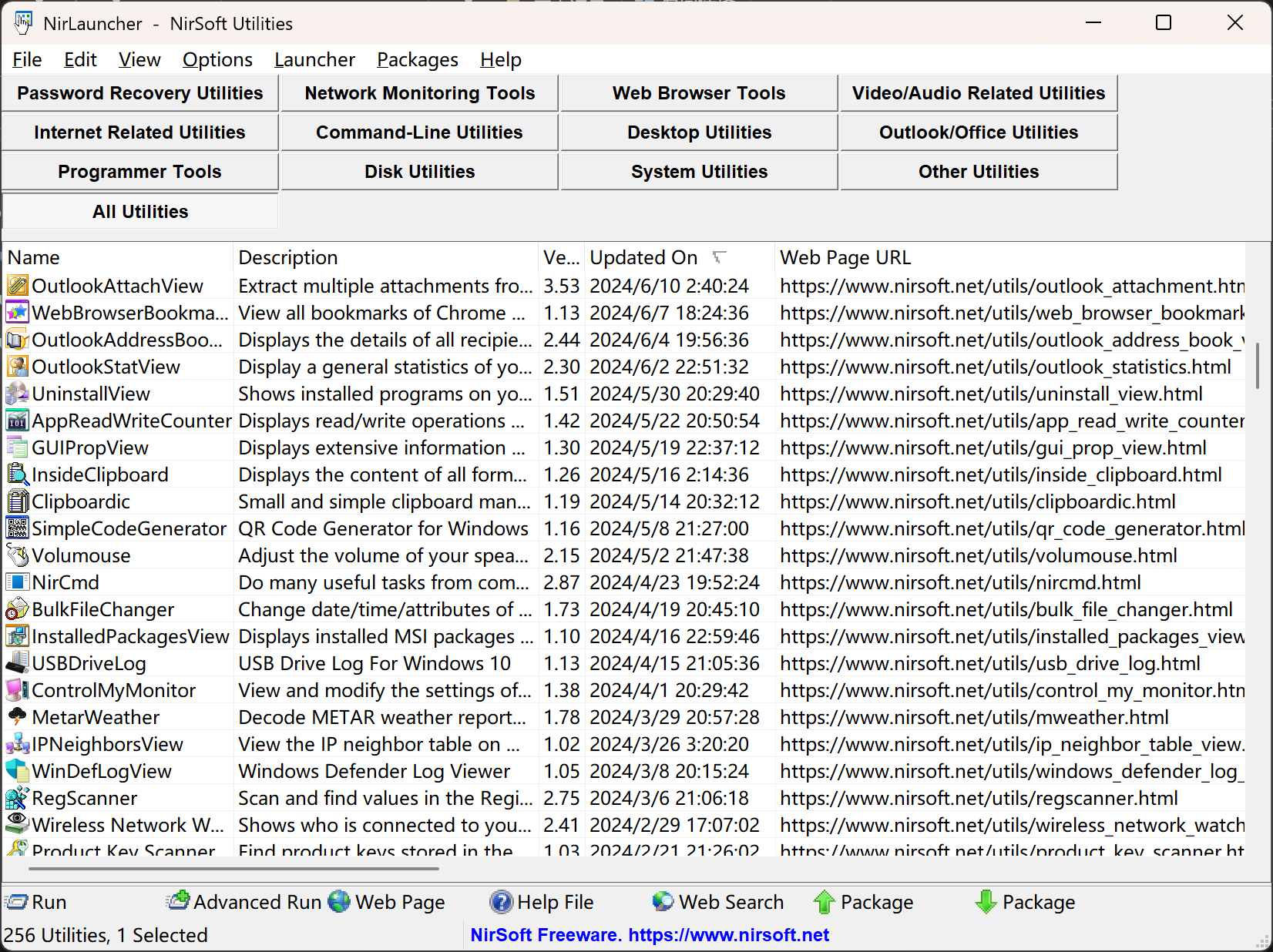The height and width of the screenshot is (952, 1273).
Task: Click the IPNeighborsView row icon
Action: 17,744
